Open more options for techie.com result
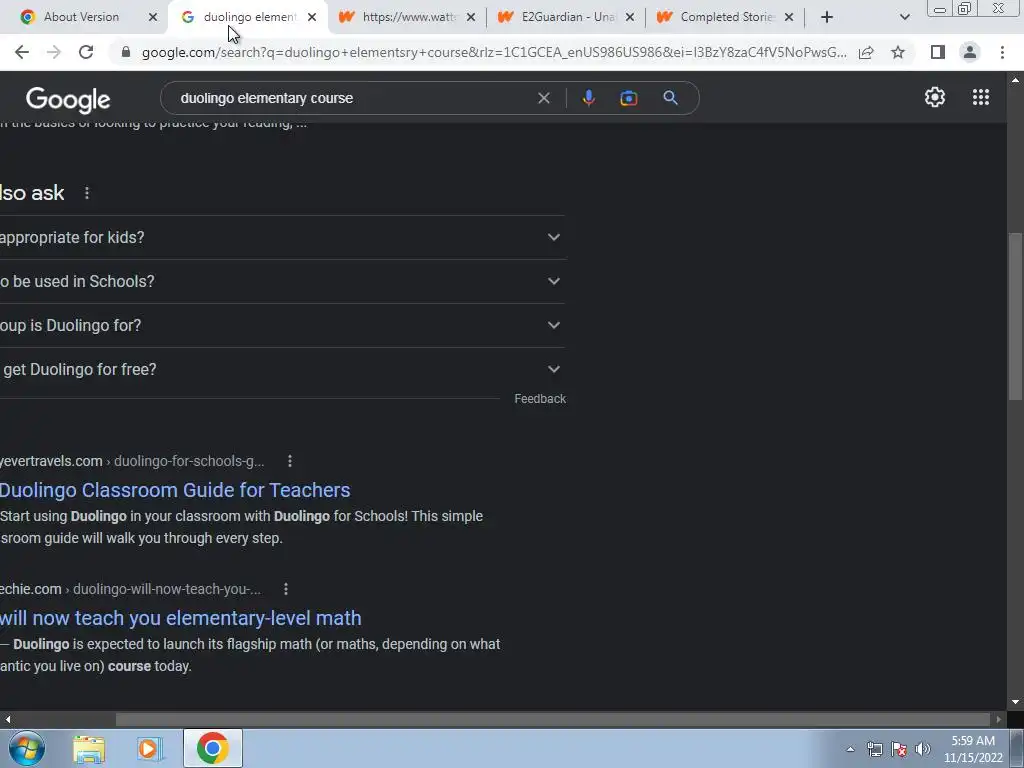 coord(286,589)
